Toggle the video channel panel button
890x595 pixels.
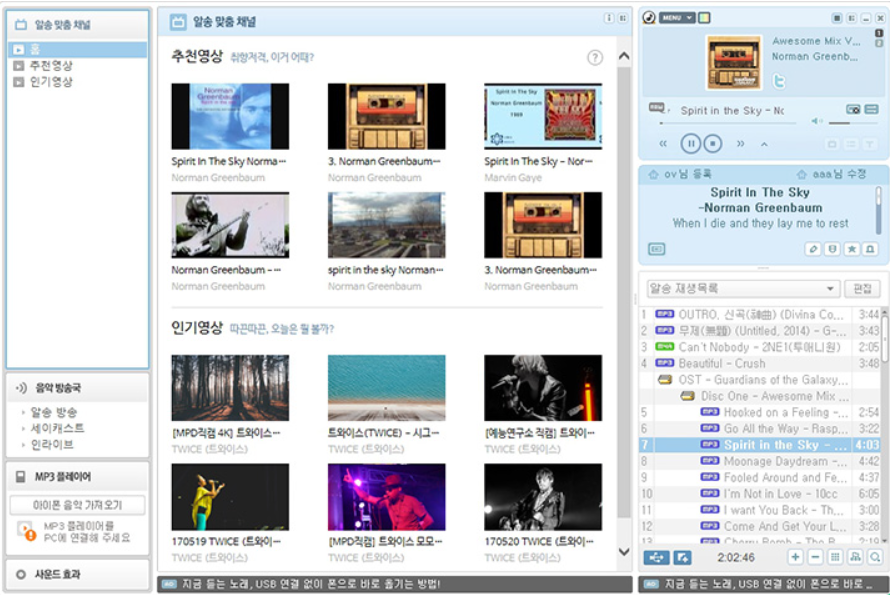click(832, 144)
